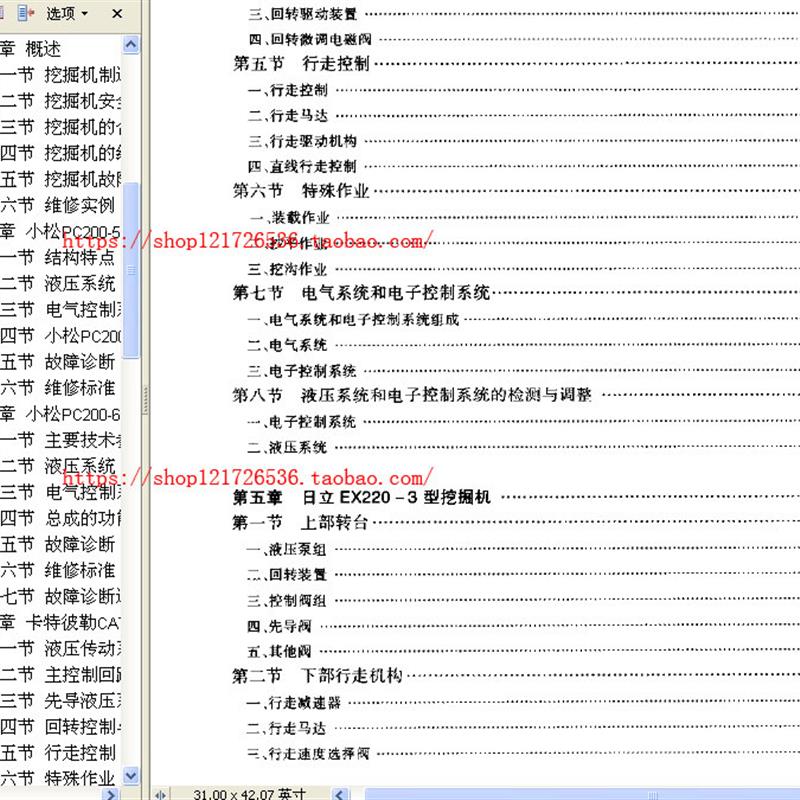Open the 选项 options dropdown menu
This screenshot has height=800, width=800.
(x=67, y=13)
